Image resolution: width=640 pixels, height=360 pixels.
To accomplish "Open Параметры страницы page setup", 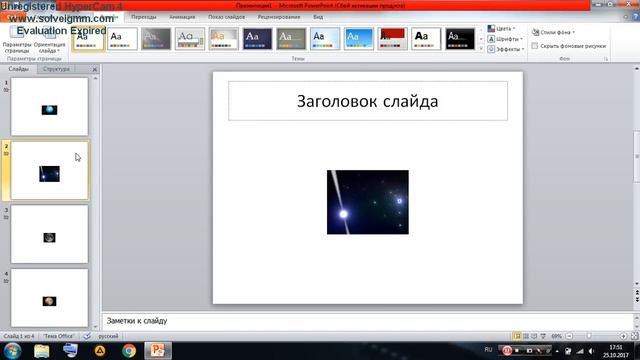I will (x=17, y=40).
